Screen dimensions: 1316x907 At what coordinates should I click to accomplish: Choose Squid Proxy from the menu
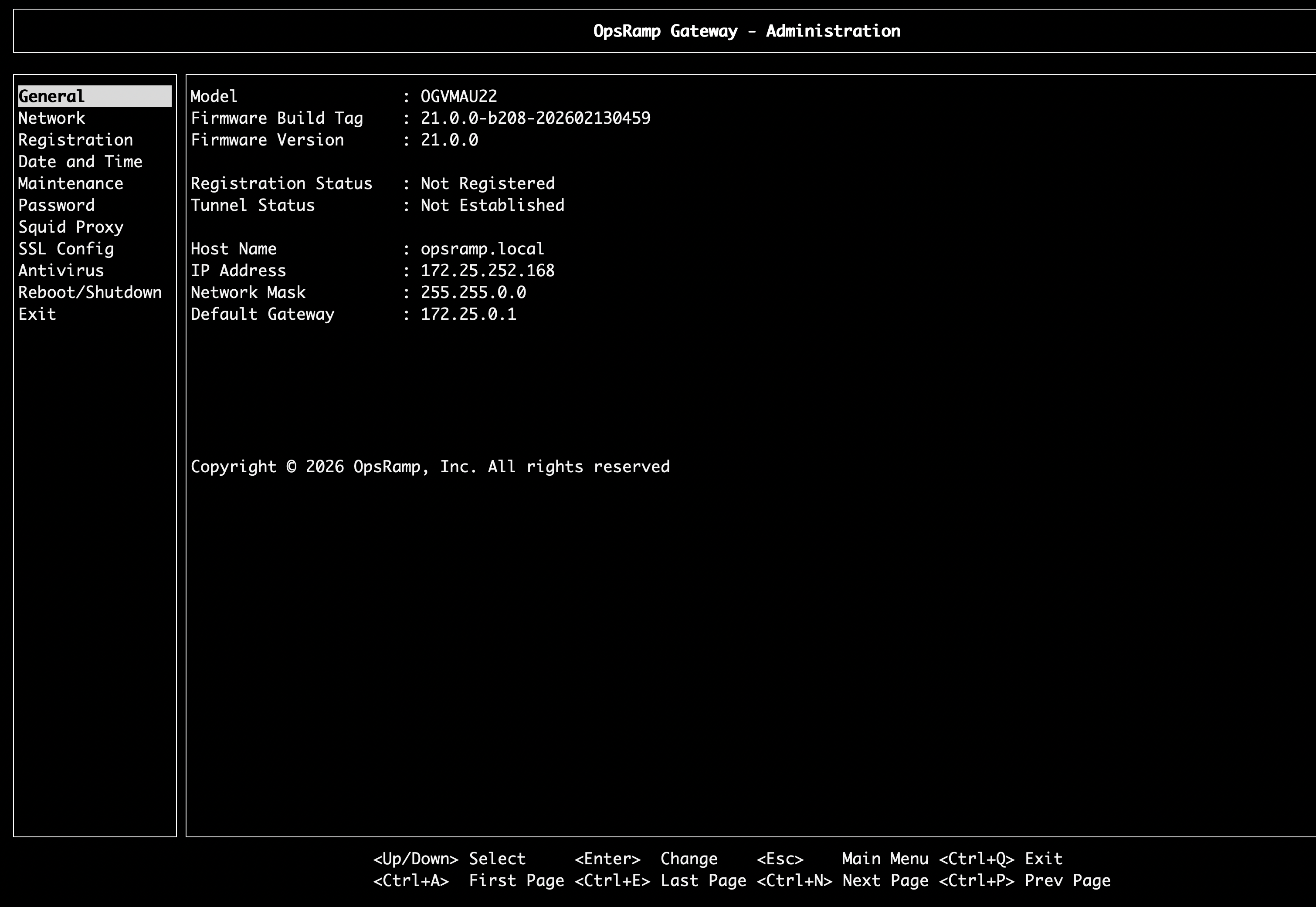click(71, 227)
